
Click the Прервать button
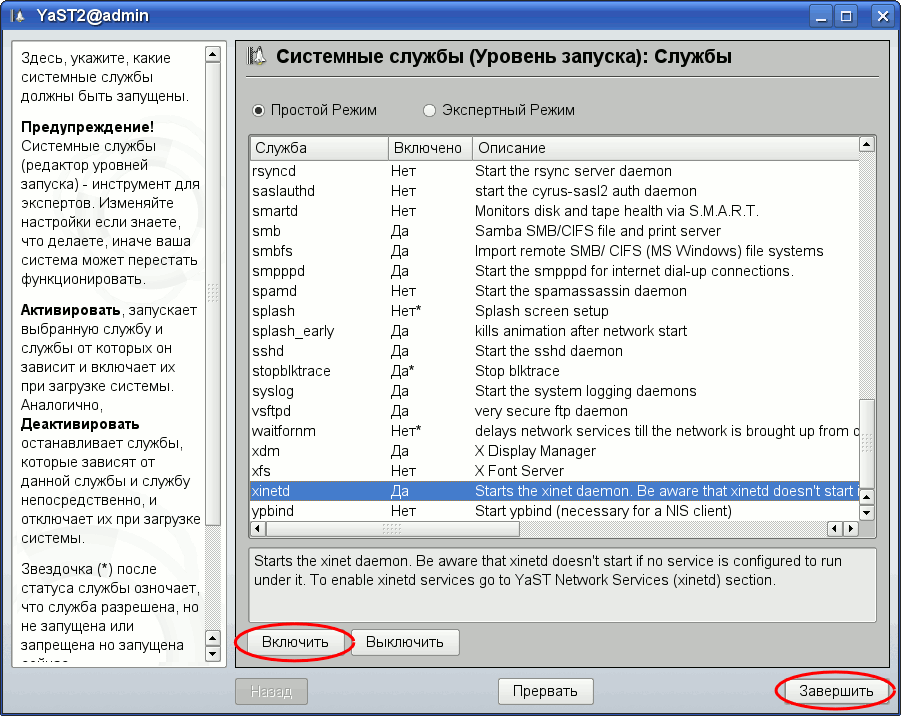545,691
